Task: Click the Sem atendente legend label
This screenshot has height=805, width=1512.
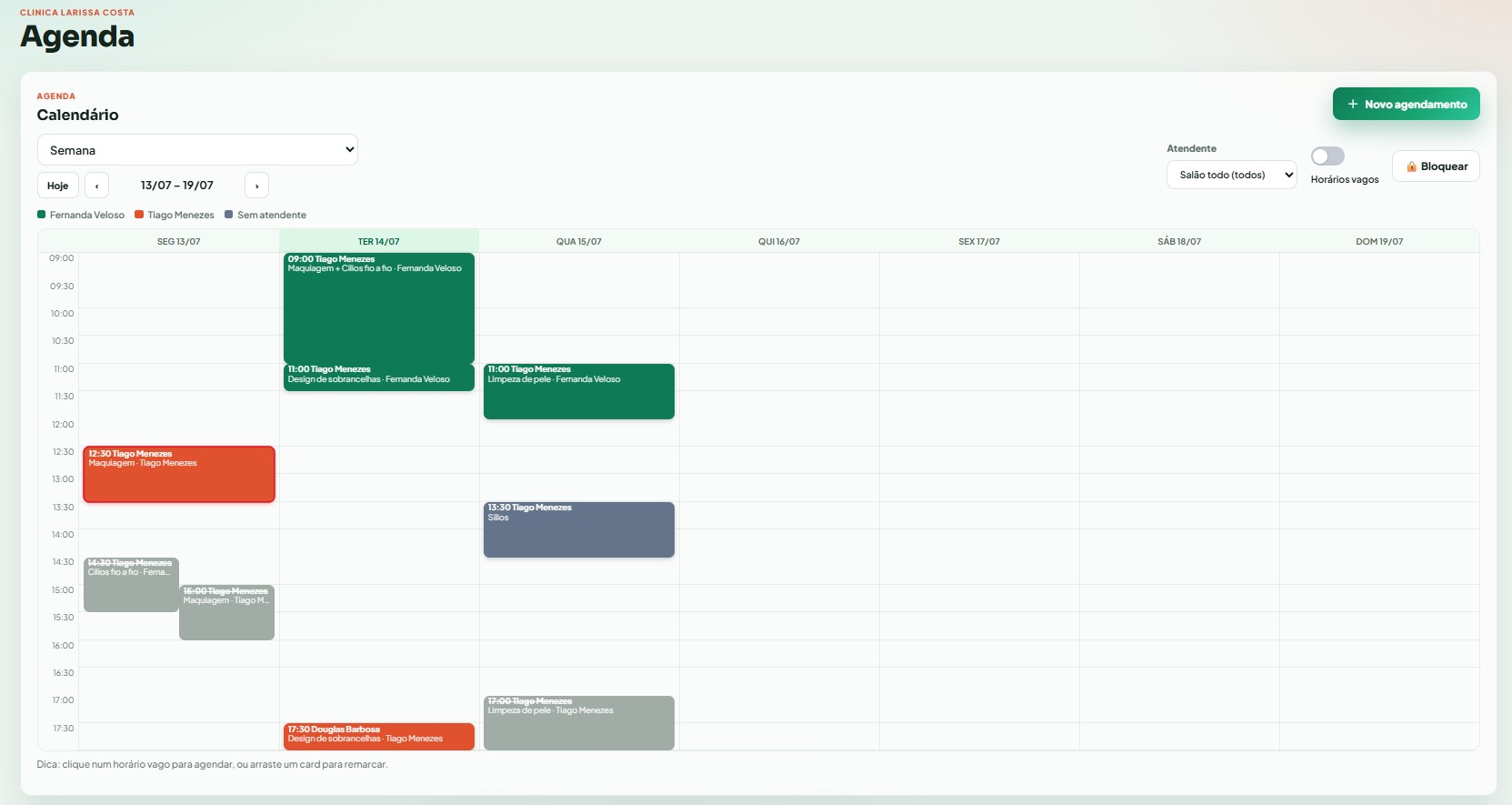Action: pos(272,215)
